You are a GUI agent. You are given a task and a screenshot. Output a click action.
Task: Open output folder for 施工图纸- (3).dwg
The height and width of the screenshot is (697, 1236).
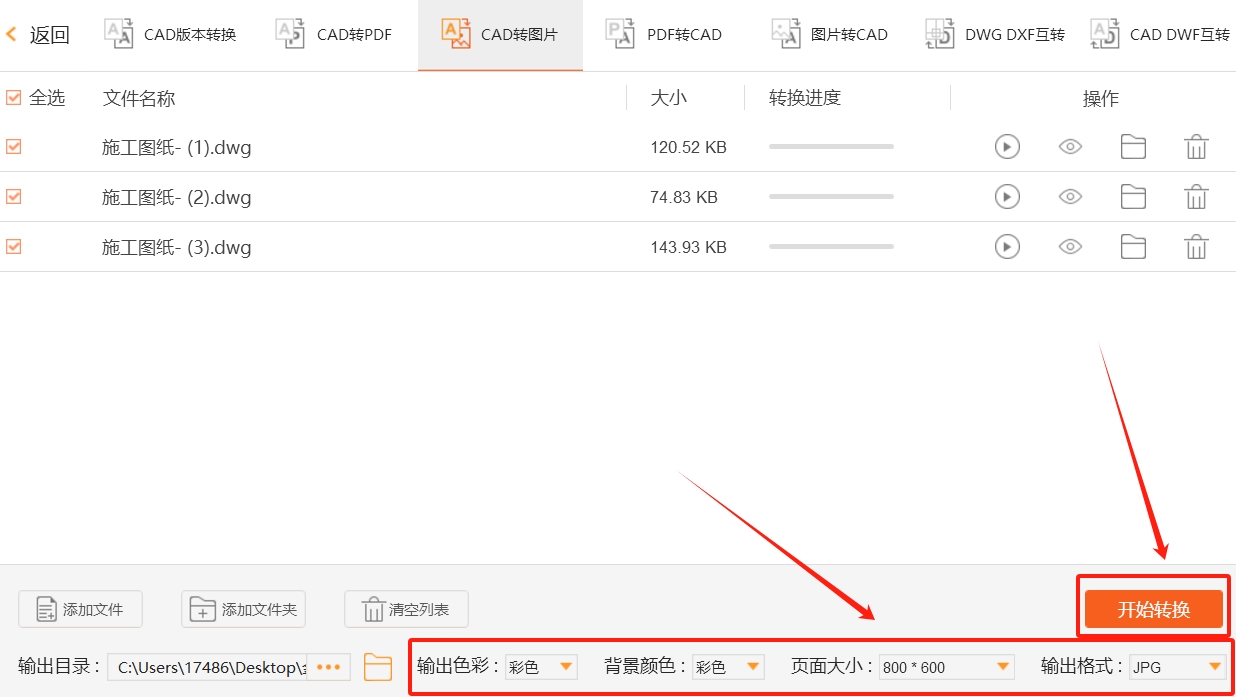1133,247
